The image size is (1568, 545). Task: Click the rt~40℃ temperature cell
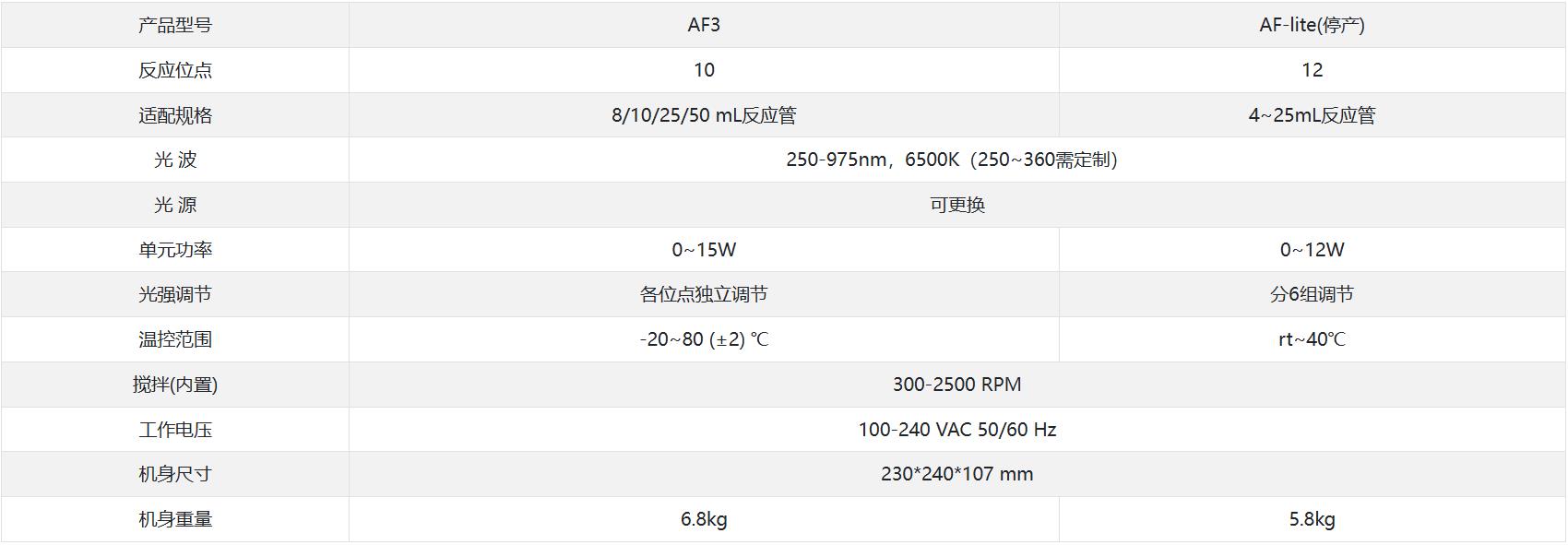click(x=1312, y=339)
